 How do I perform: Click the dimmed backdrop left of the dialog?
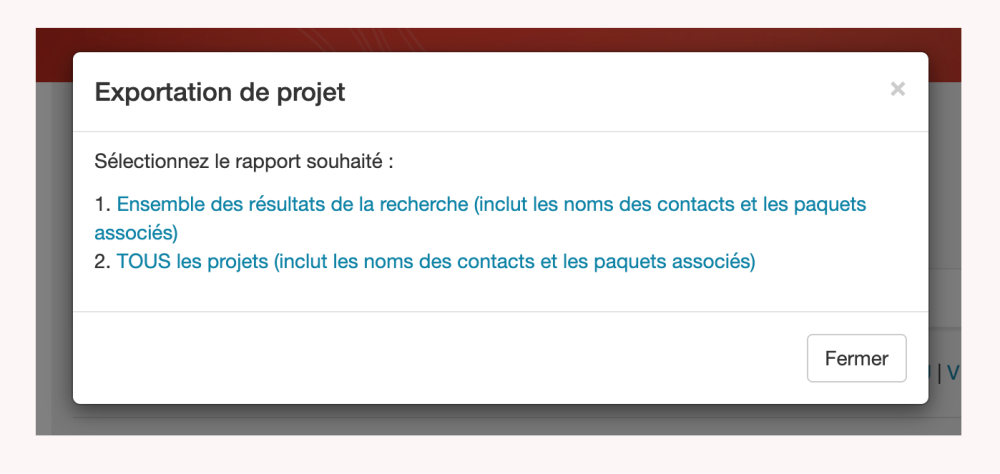54,250
